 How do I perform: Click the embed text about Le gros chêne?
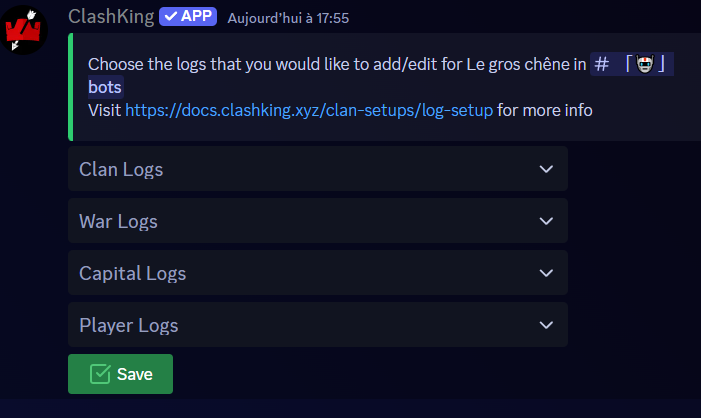[330, 64]
